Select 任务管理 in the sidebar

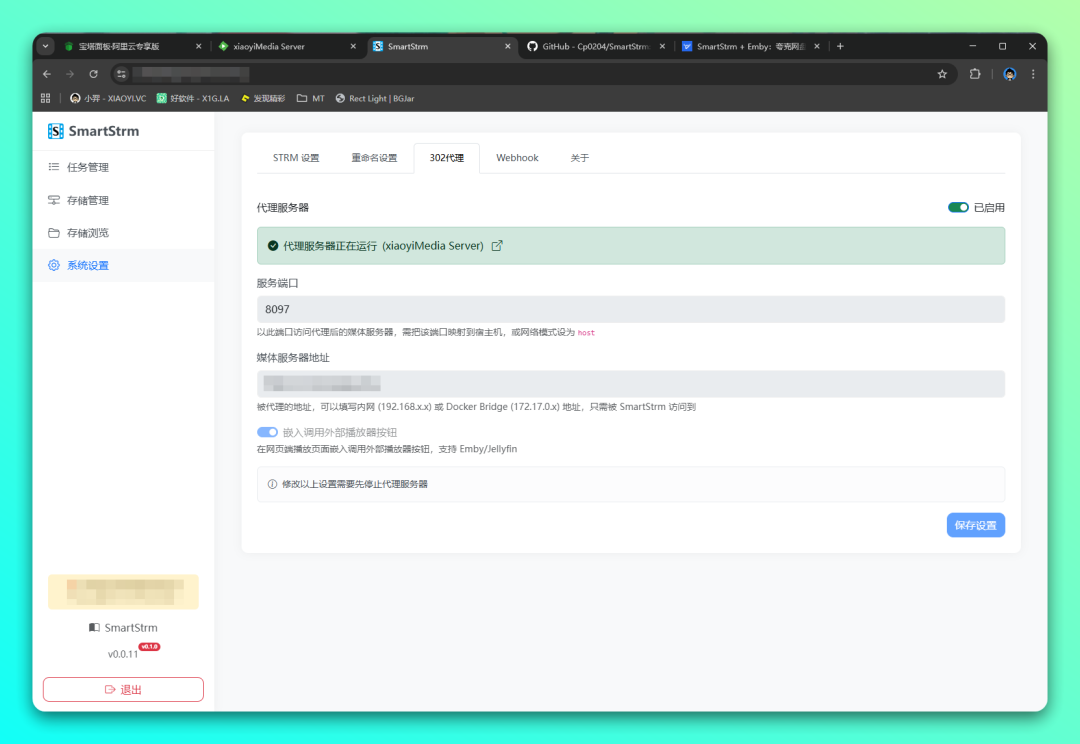(x=87, y=167)
